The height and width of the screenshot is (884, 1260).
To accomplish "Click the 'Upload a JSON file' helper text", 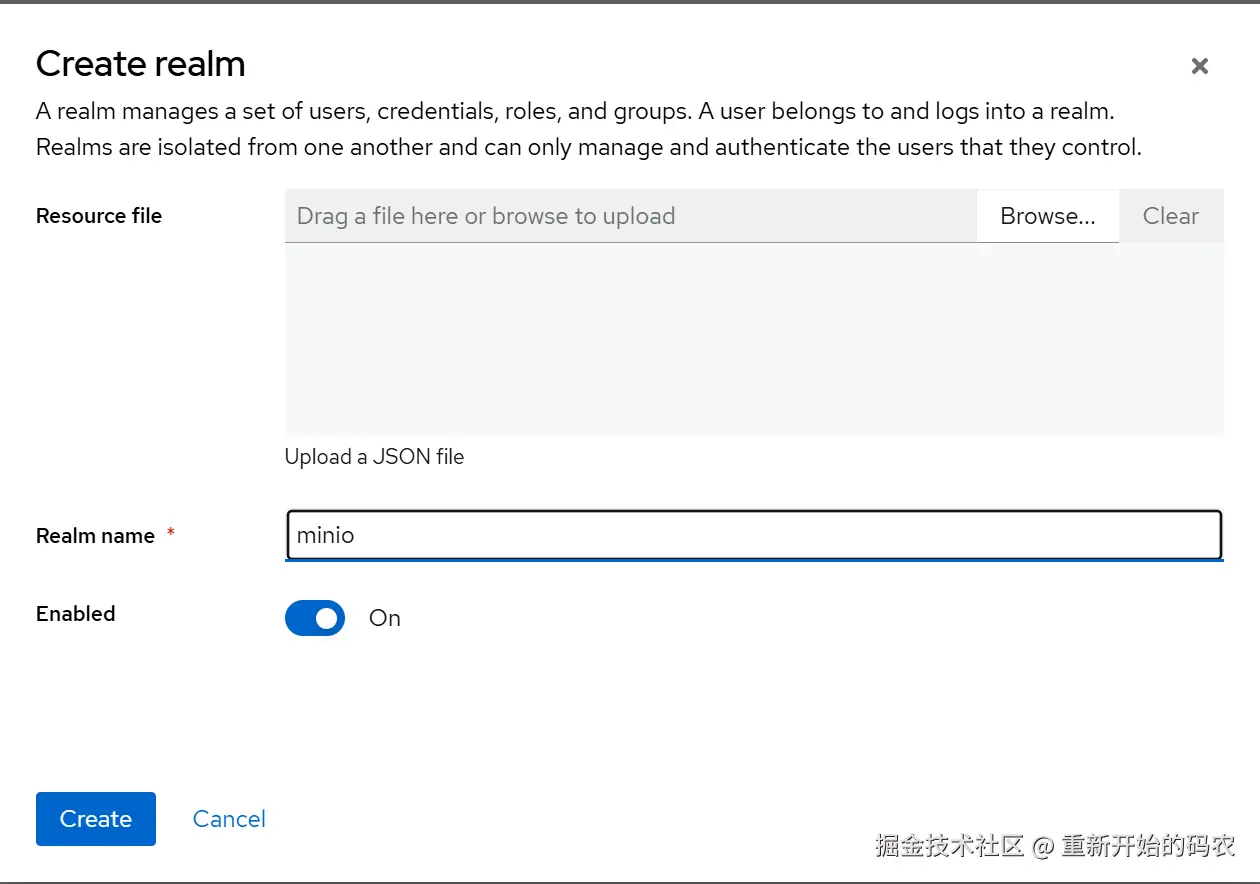I will point(374,457).
